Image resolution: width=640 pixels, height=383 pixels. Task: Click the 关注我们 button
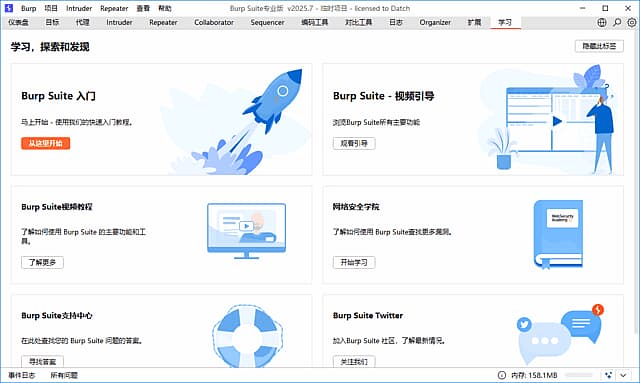click(354, 361)
